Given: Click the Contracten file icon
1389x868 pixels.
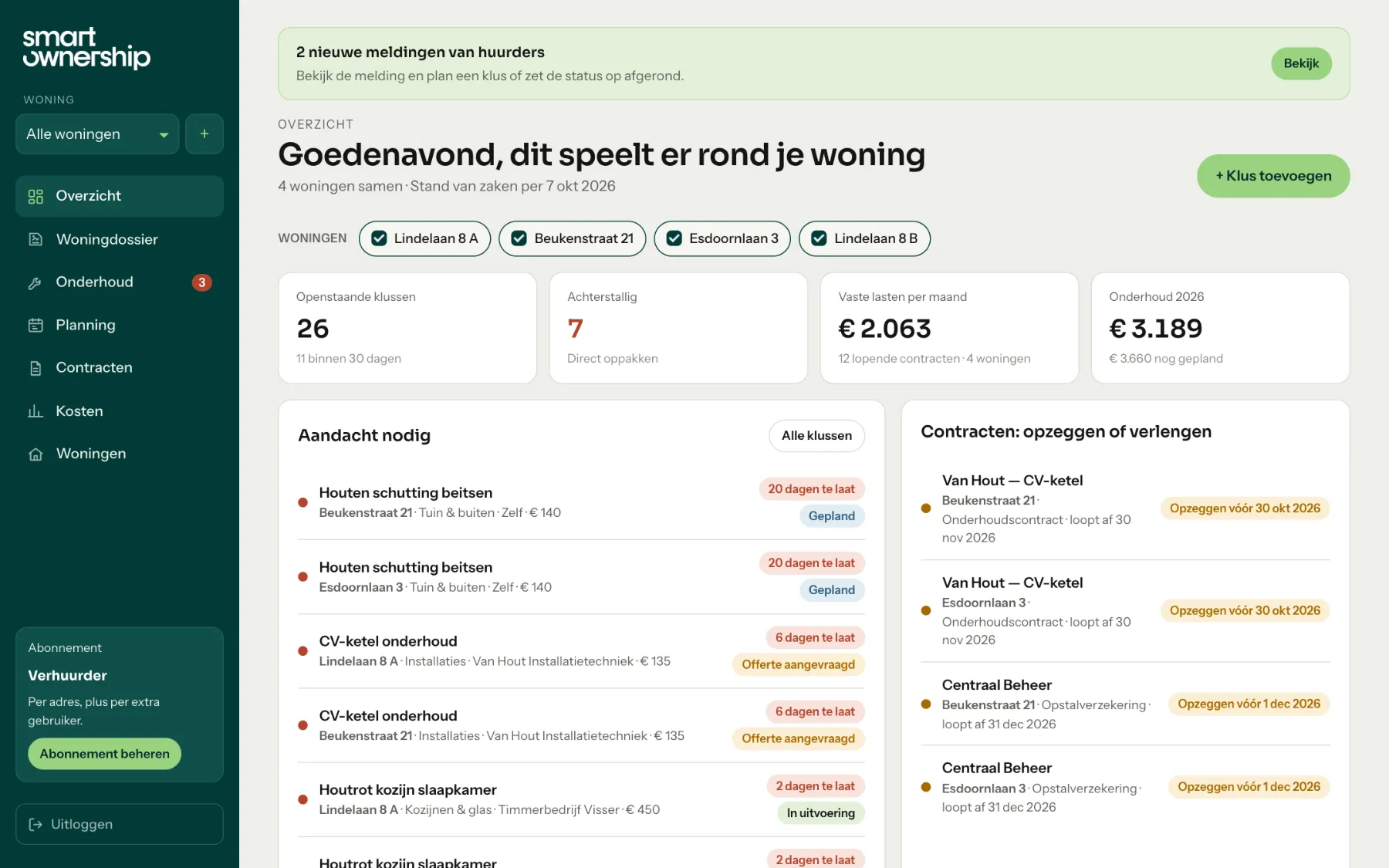Looking at the screenshot, I should pos(35,368).
